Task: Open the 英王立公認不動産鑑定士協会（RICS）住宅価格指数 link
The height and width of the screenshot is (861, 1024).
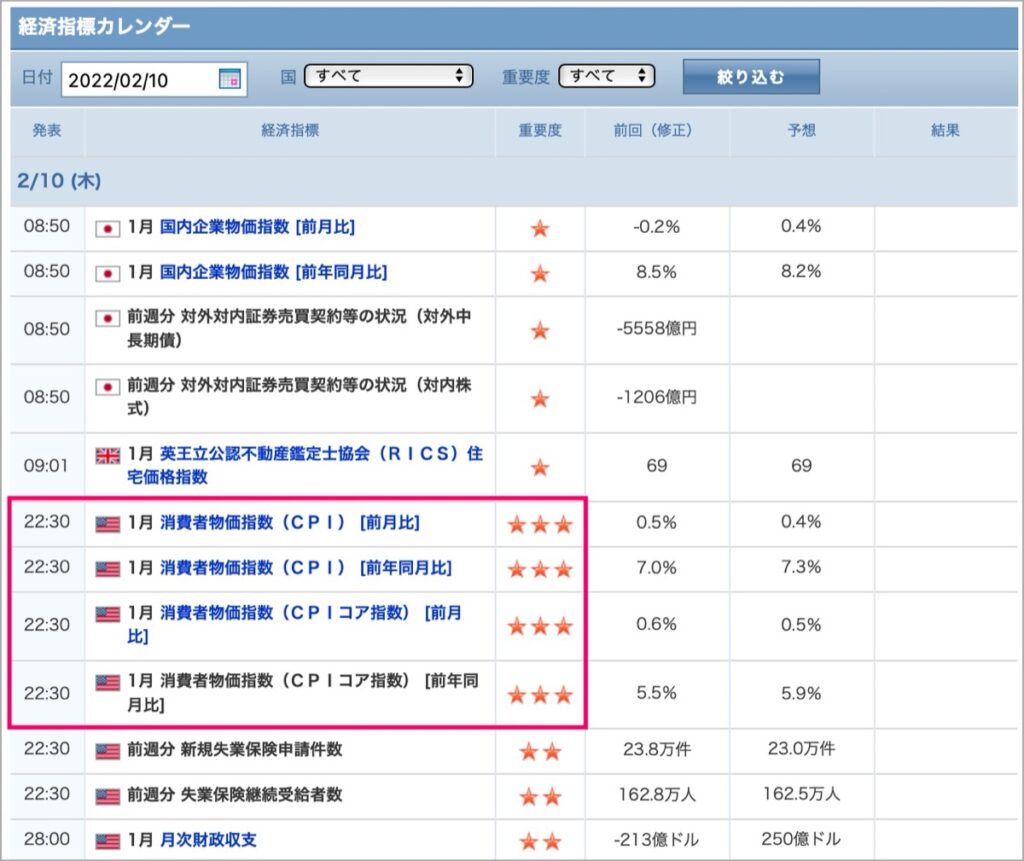Action: point(305,465)
